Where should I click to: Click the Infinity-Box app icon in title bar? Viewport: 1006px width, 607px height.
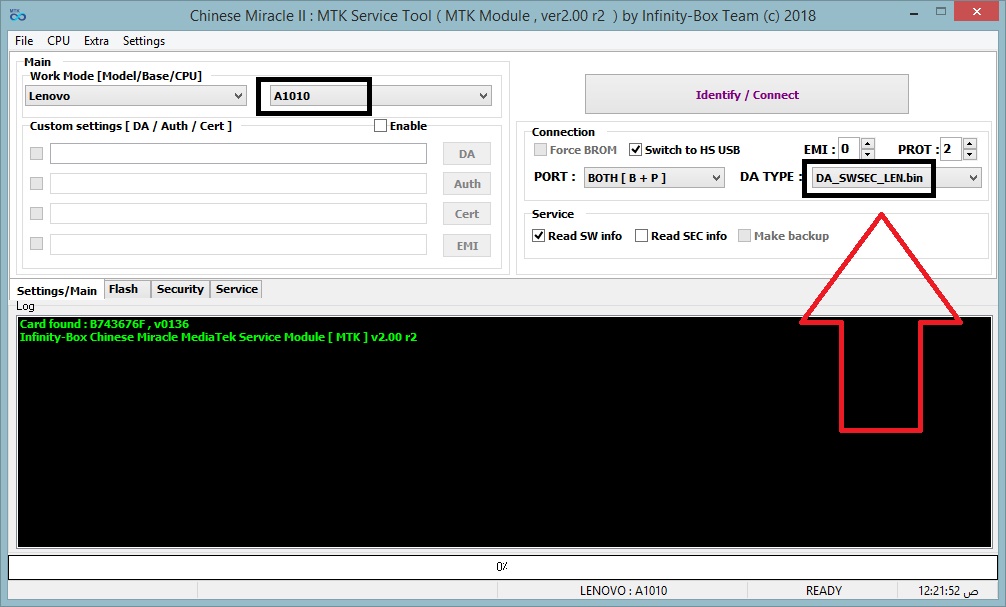pyautogui.click(x=18, y=14)
